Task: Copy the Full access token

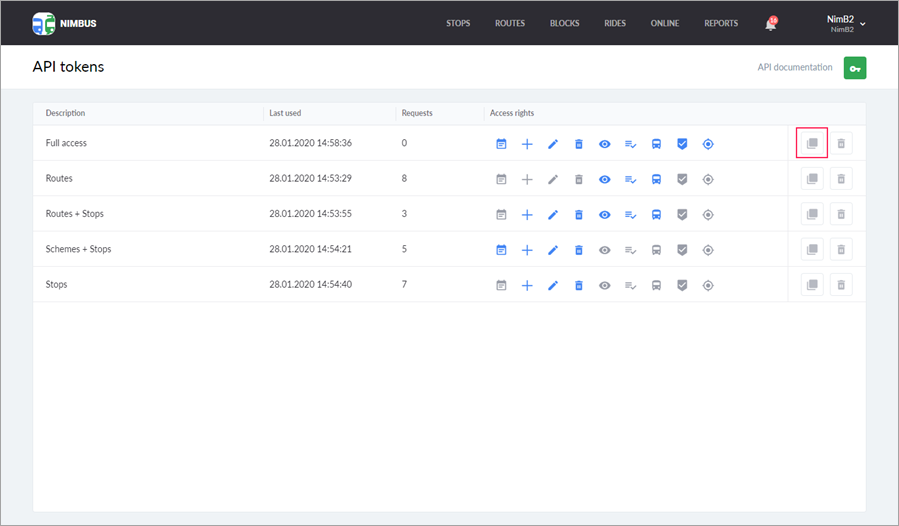Action: [812, 144]
